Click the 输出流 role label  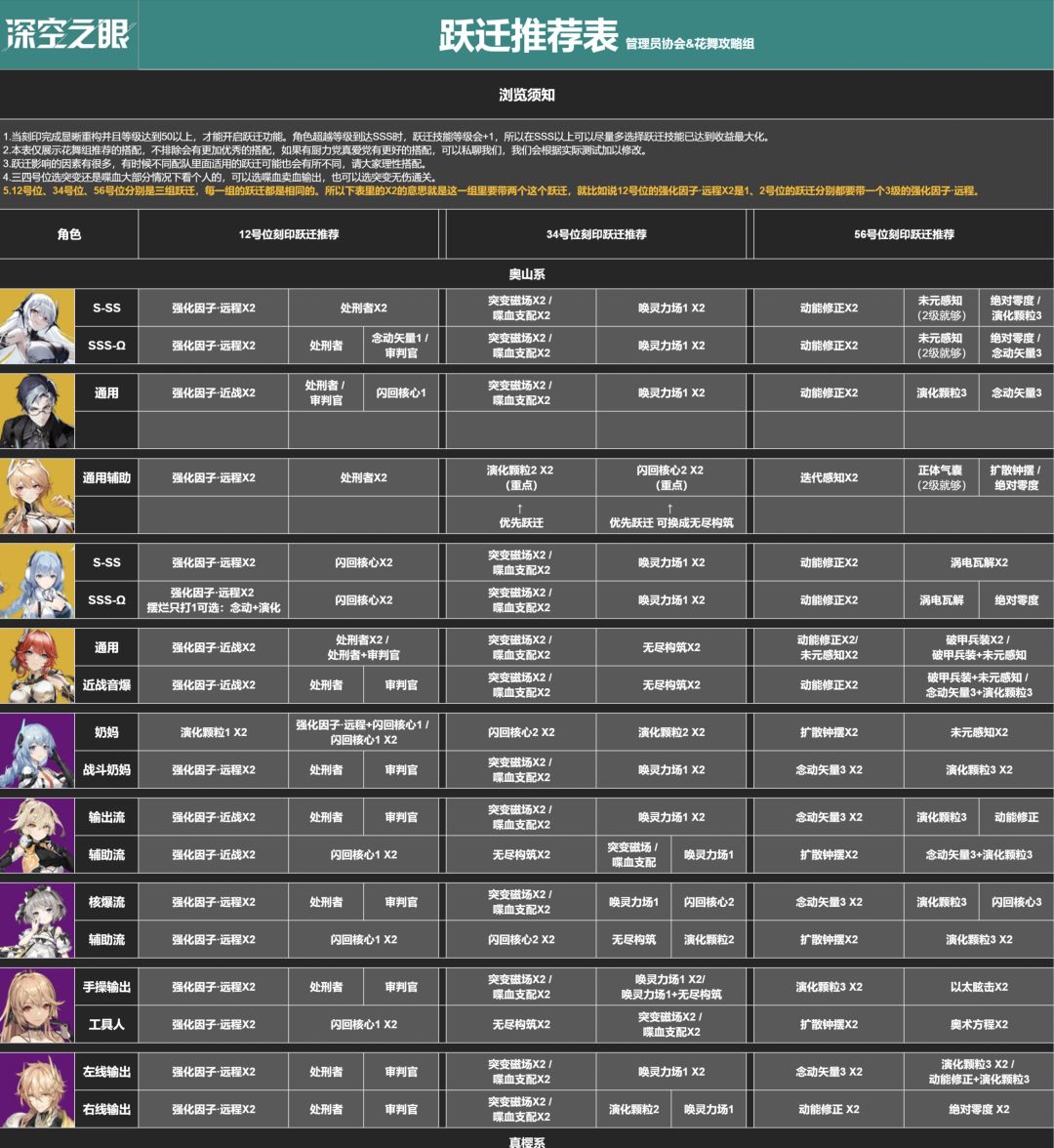[106, 817]
